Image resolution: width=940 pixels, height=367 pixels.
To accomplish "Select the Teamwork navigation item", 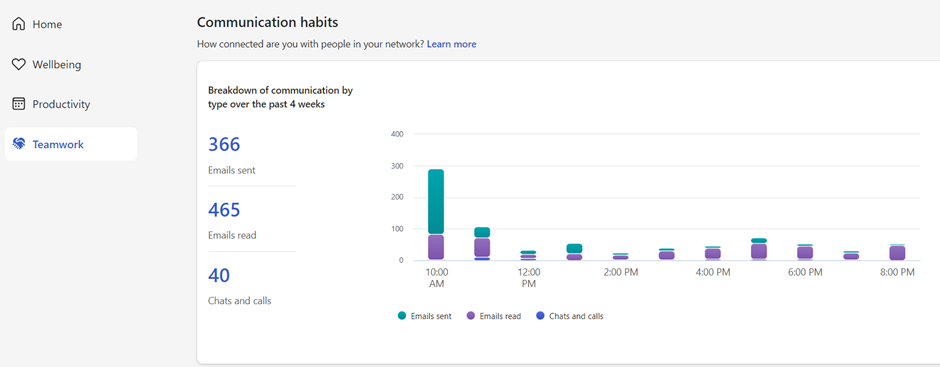I will (x=71, y=144).
